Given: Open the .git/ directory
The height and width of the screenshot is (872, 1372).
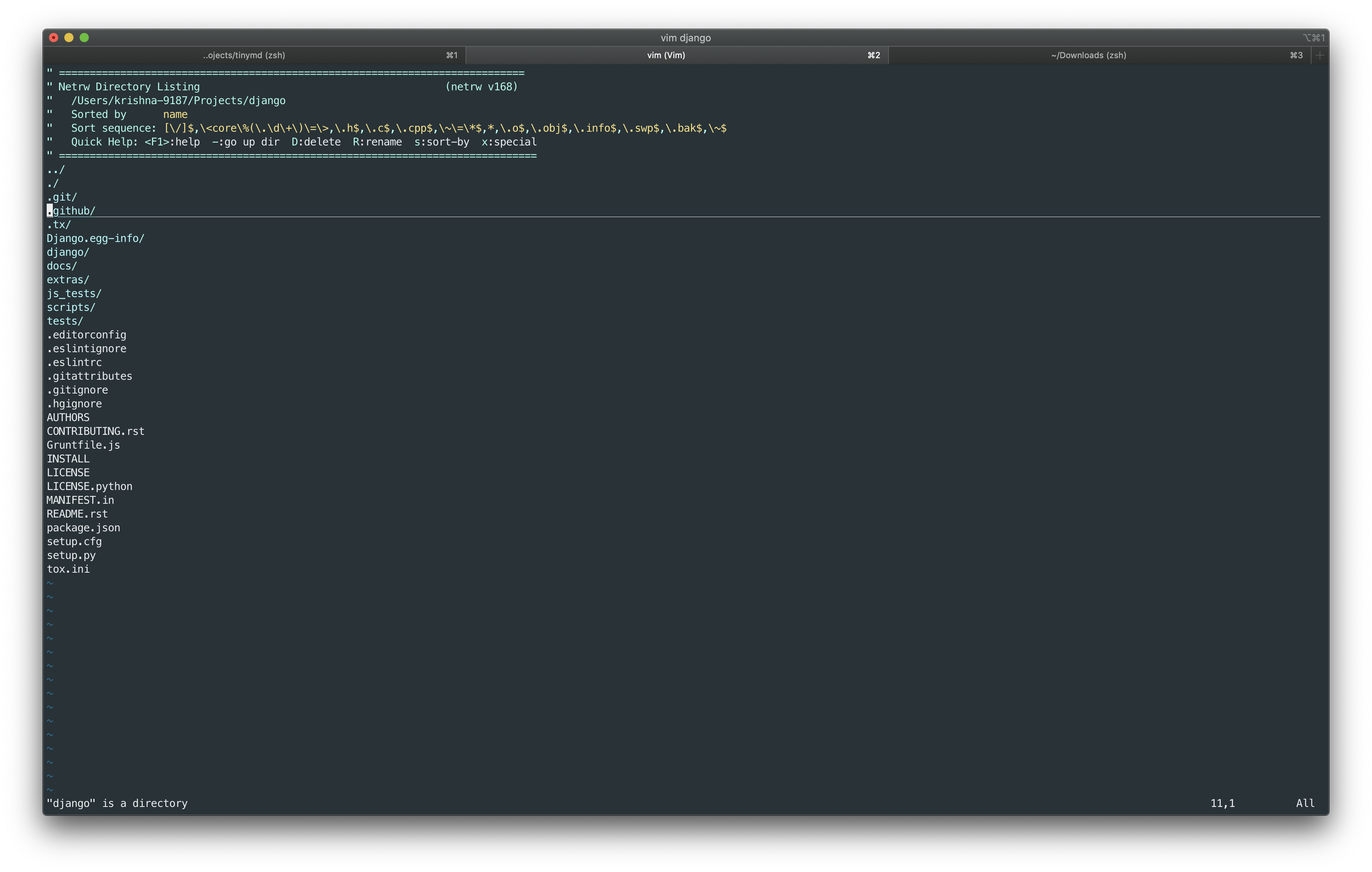Looking at the screenshot, I should [x=62, y=197].
